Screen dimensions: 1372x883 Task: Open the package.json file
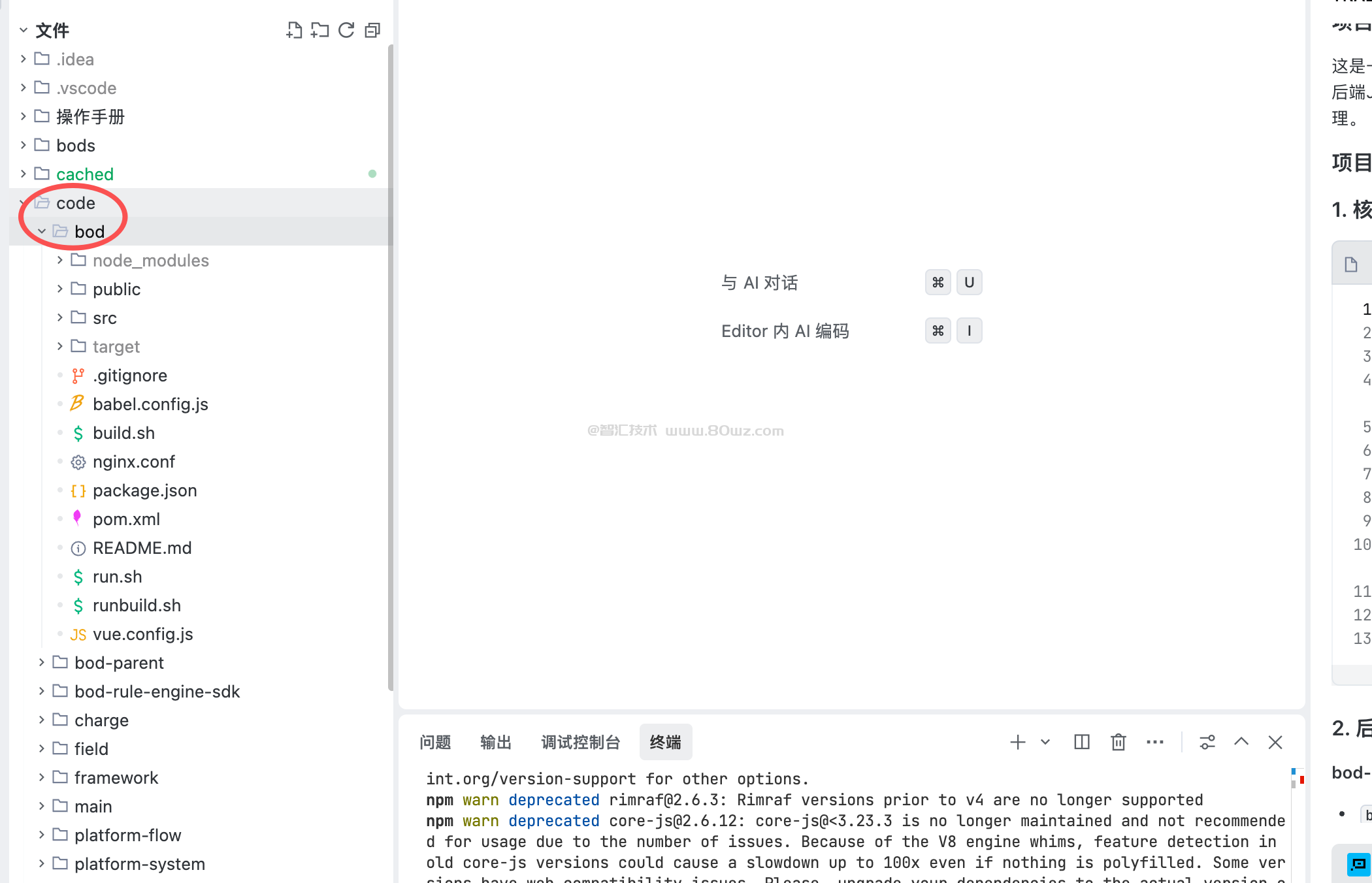(x=144, y=490)
